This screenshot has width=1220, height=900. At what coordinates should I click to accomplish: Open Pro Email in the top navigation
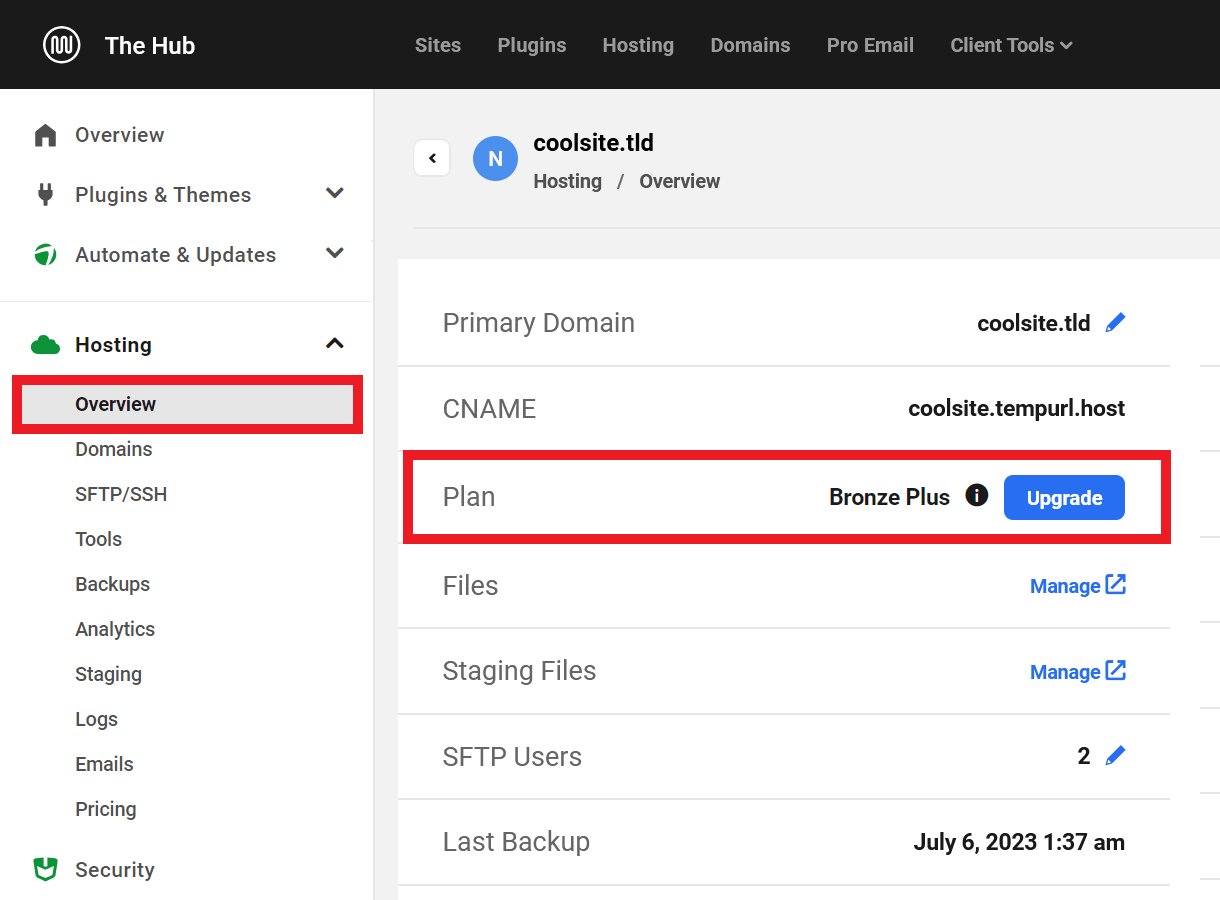click(870, 45)
